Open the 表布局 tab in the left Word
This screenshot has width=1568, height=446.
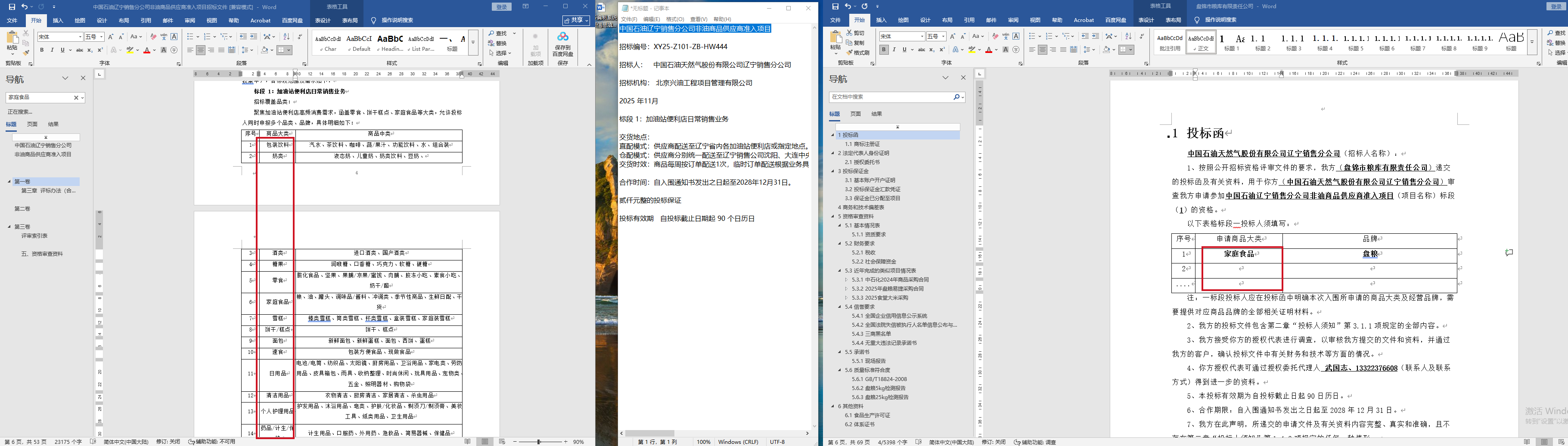pyautogui.click(x=350, y=20)
